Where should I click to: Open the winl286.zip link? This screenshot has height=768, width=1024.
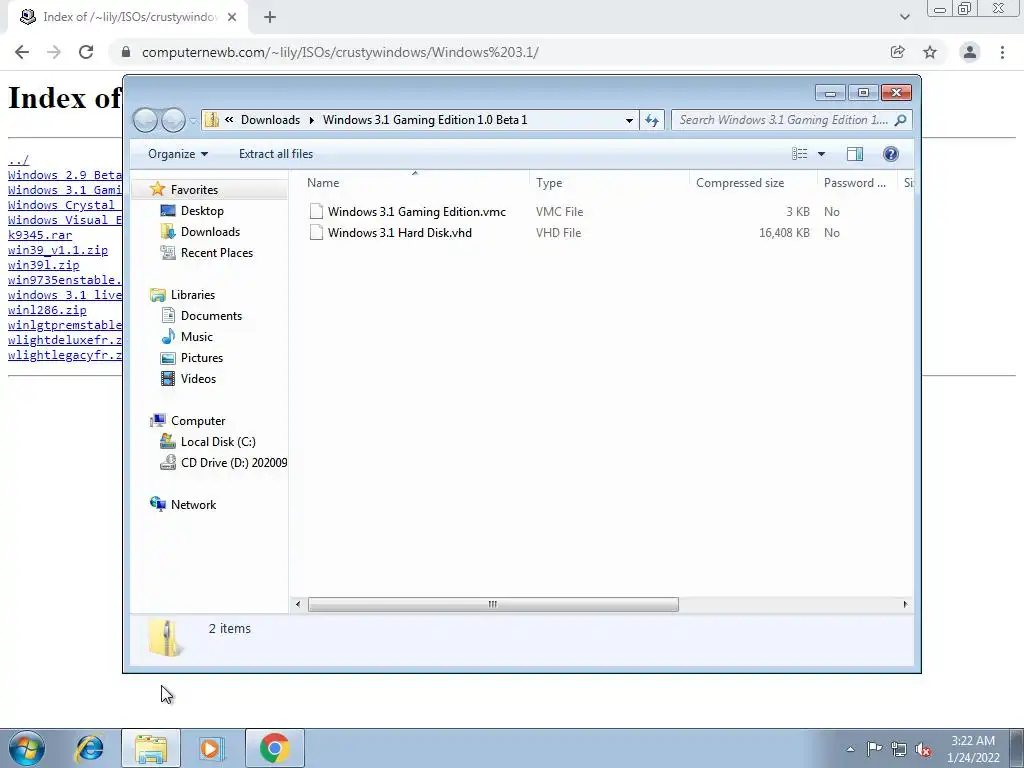47,310
